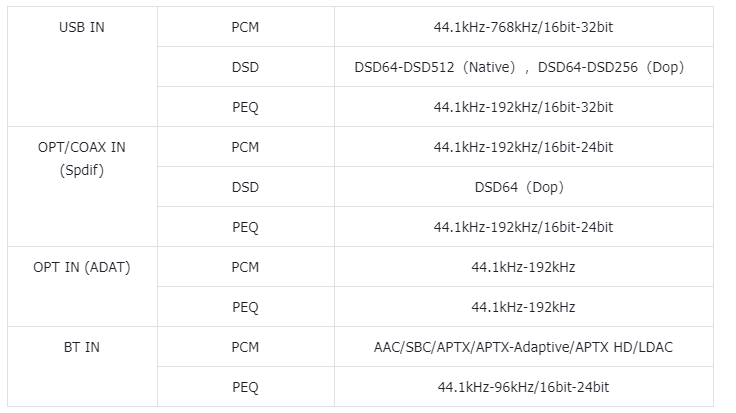Click the BT IN label cell

(x=82, y=347)
